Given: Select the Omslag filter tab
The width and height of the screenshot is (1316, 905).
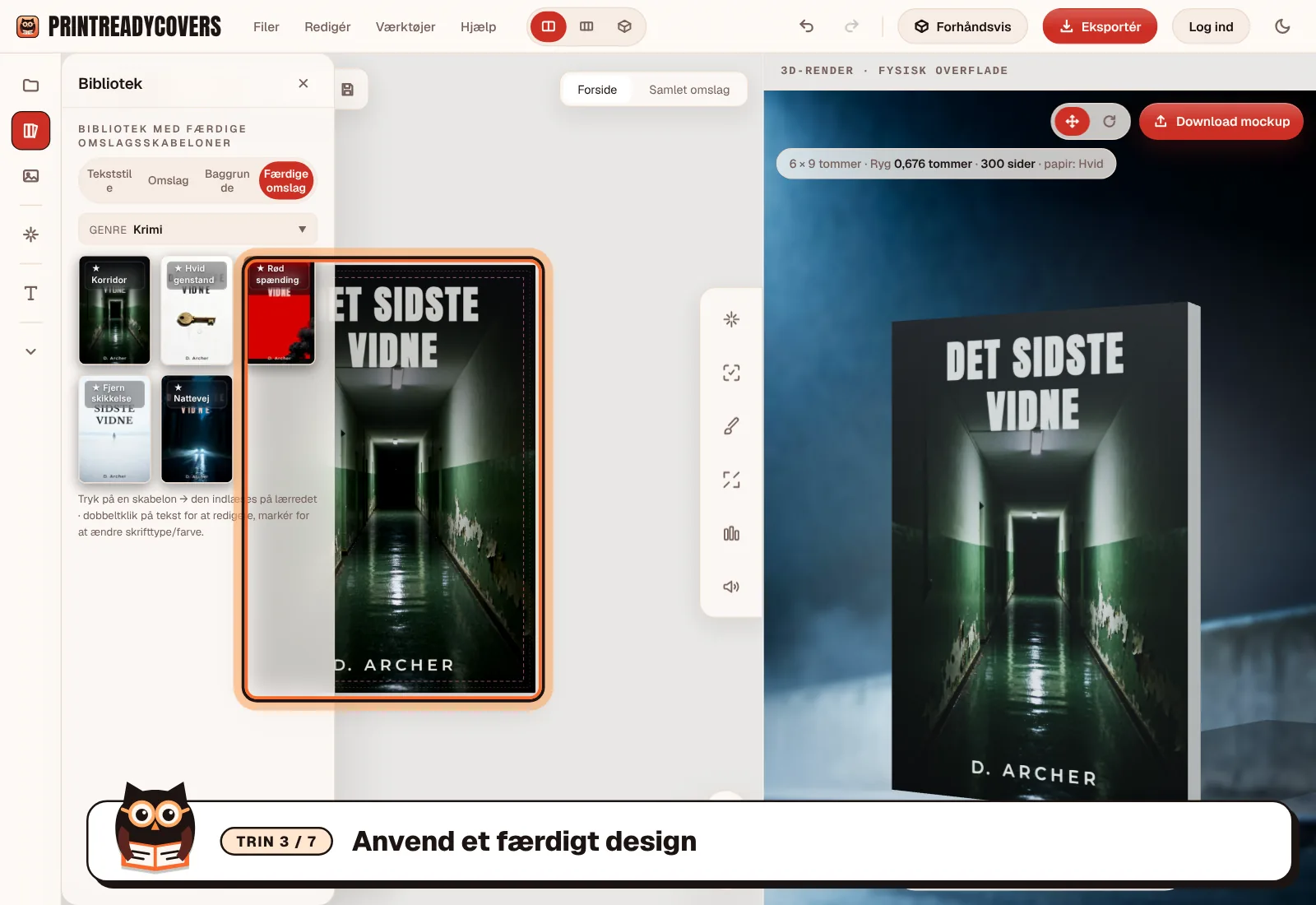Looking at the screenshot, I should [x=168, y=180].
